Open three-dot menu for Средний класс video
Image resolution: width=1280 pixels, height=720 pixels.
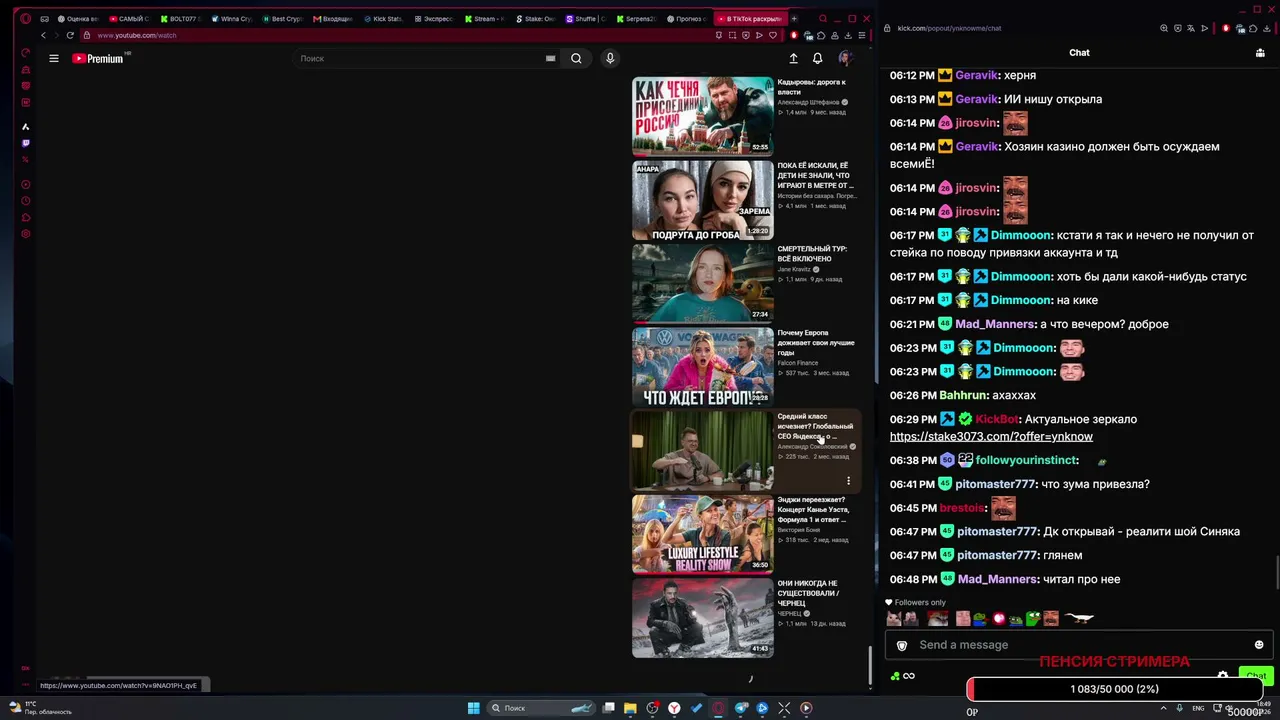pyautogui.click(x=848, y=481)
